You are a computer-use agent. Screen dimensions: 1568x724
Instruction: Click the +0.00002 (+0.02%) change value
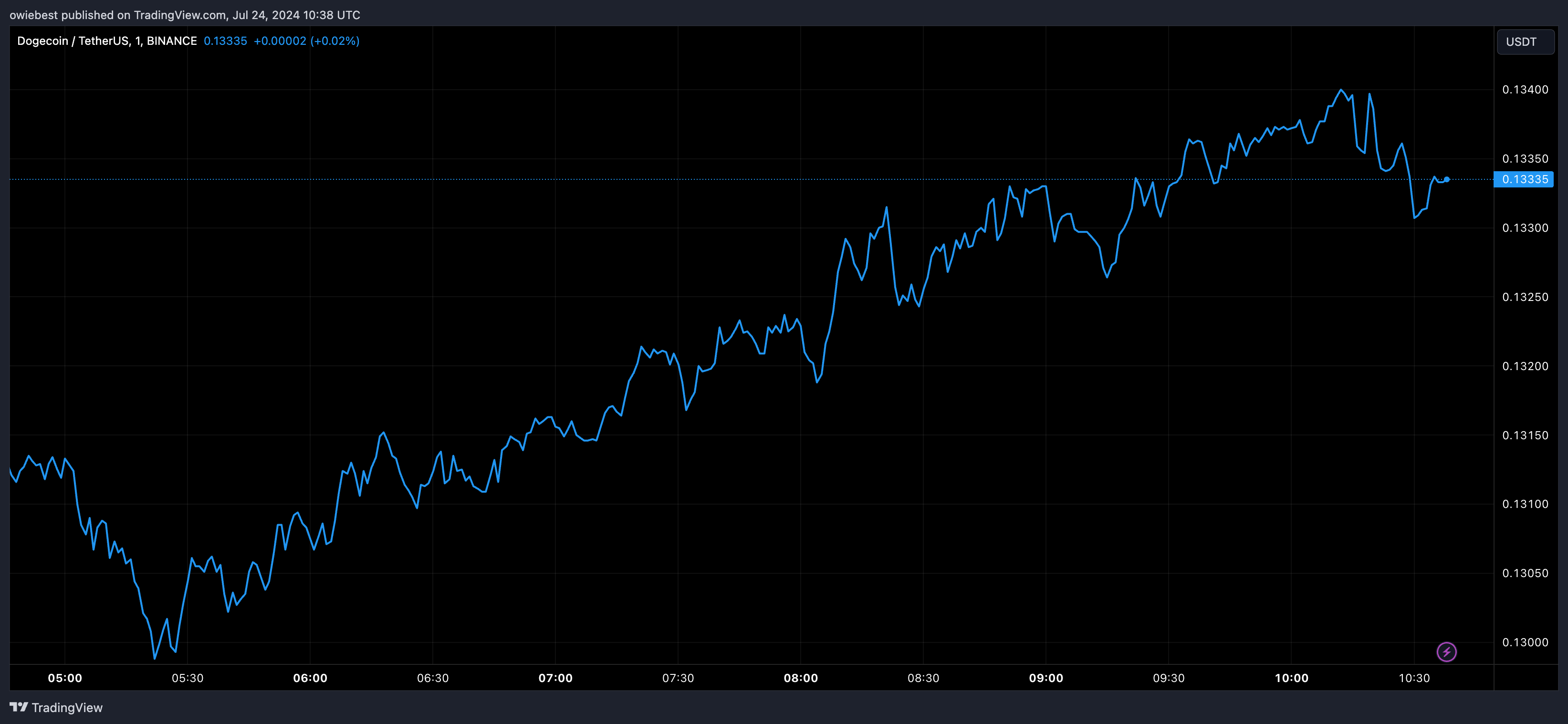tap(306, 41)
